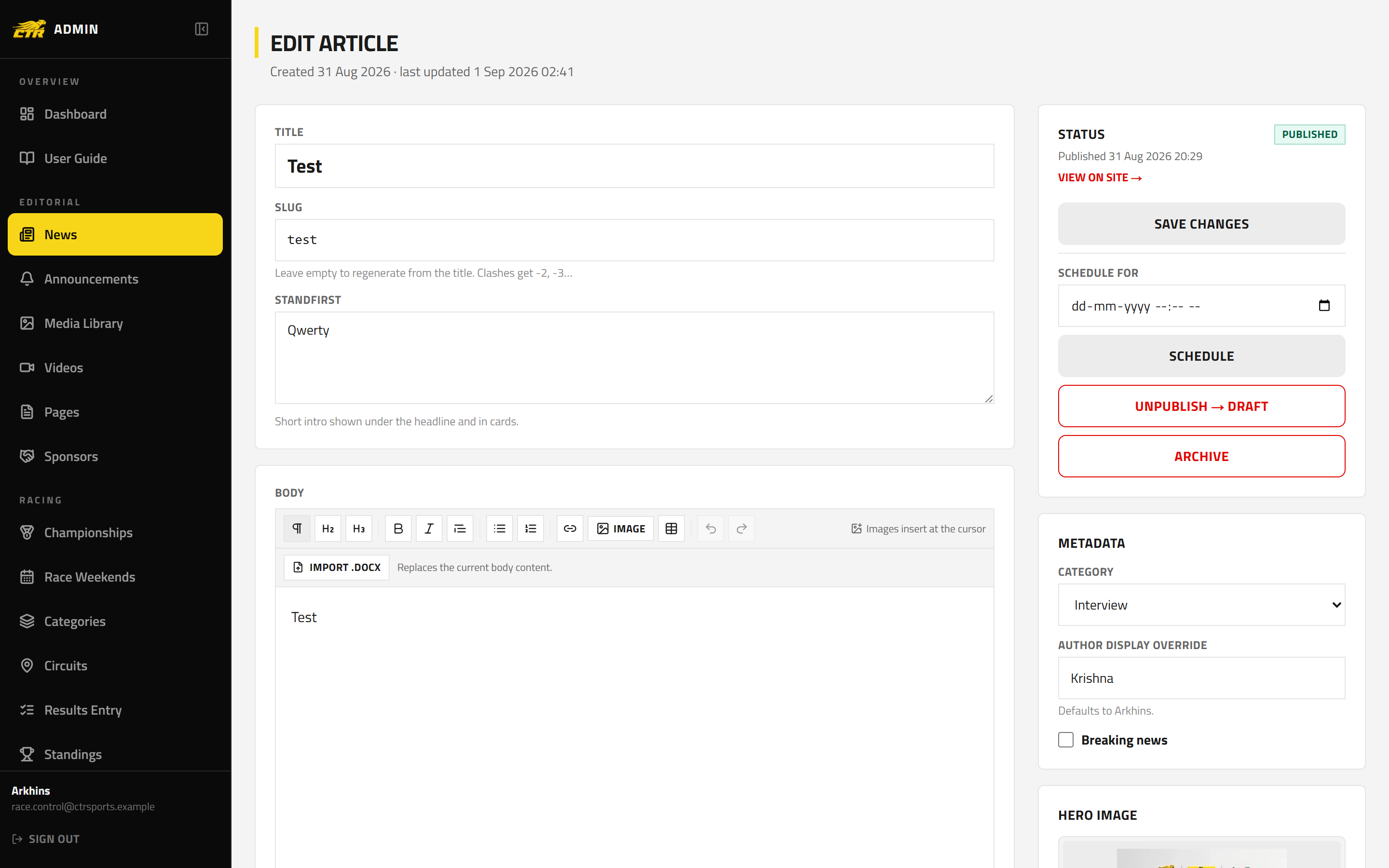Enable the Breaking news checkbox
The height and width of the screenshot is (868, 1389).
pos(1066,739)
